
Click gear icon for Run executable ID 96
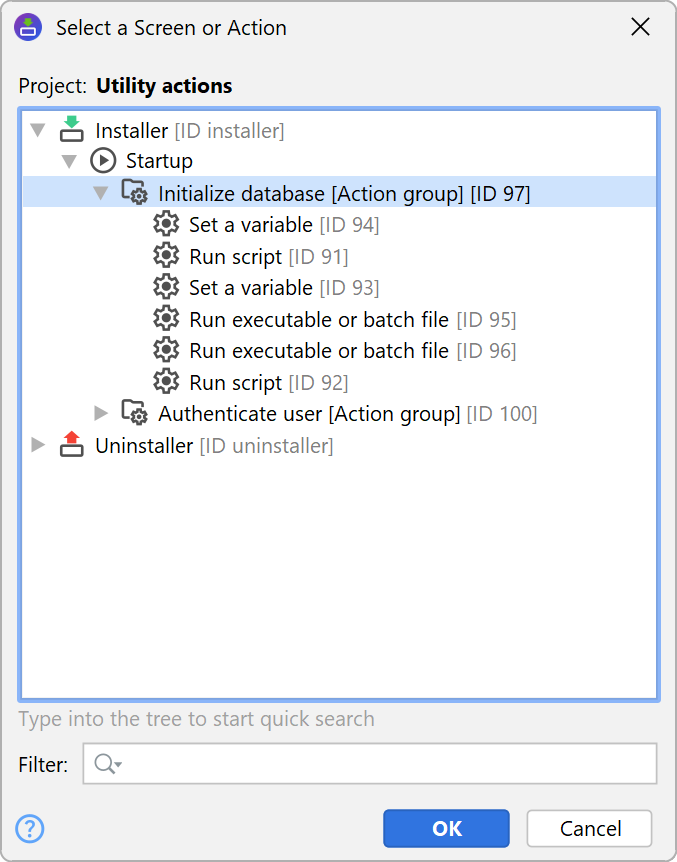pyautogui.click(x=166, y=350)
